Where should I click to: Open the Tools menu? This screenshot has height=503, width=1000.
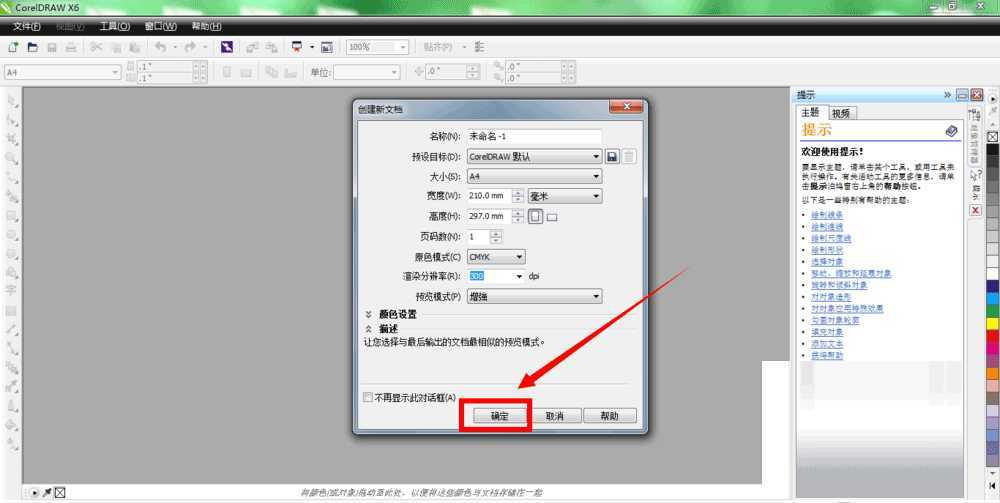pos(115,27)
